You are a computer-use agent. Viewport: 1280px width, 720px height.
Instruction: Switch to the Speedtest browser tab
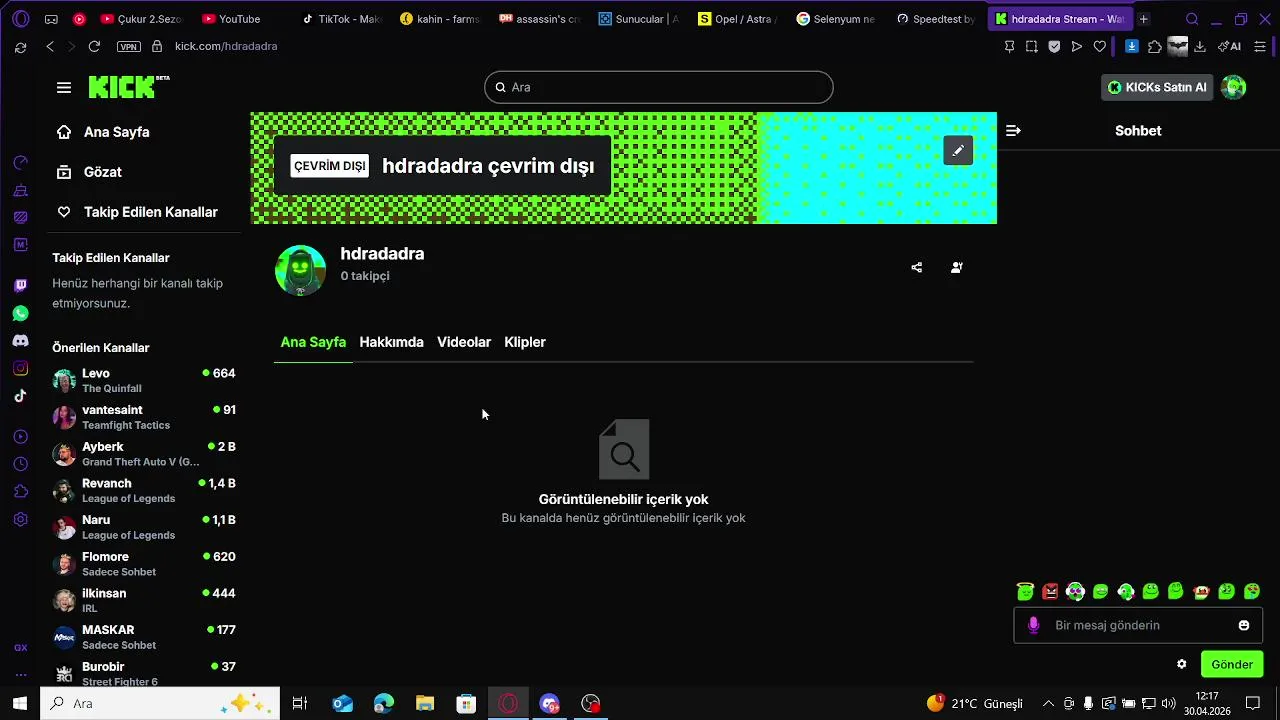pyautogui.click(x=936, y=19)
